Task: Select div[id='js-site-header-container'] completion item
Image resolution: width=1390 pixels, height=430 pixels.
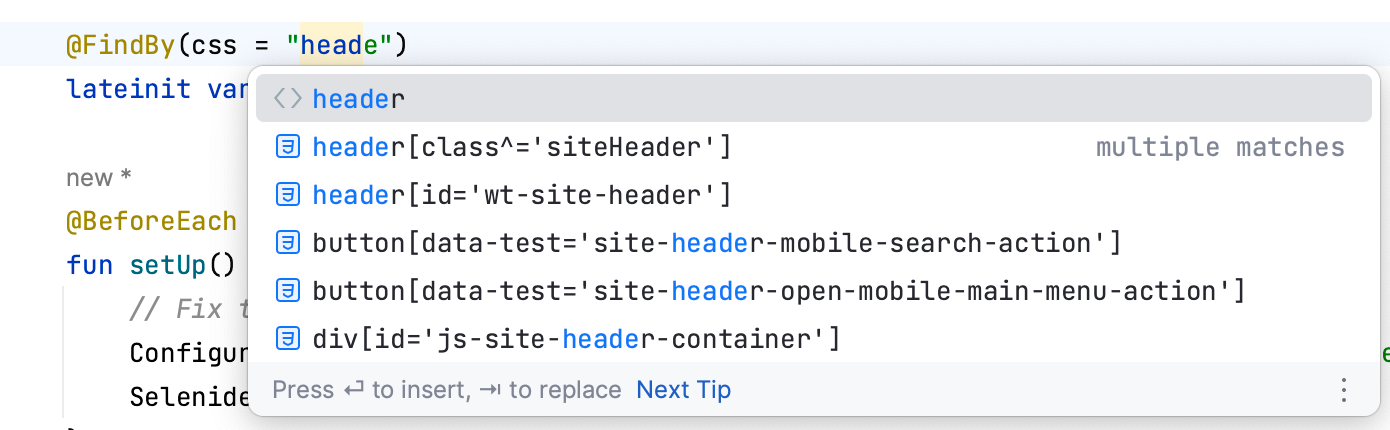Action: point(576,339)
